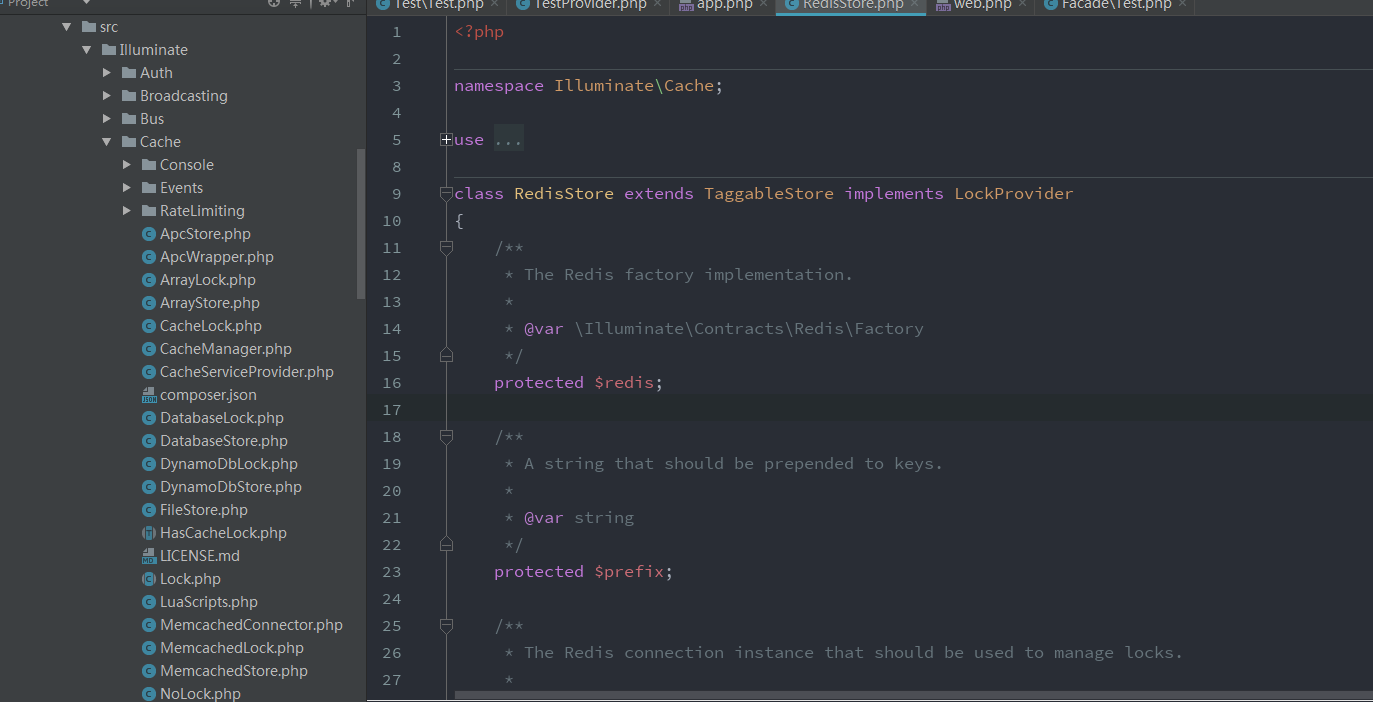
Task: Click the folded '...' placeholder after use
Action: (509, 140)
